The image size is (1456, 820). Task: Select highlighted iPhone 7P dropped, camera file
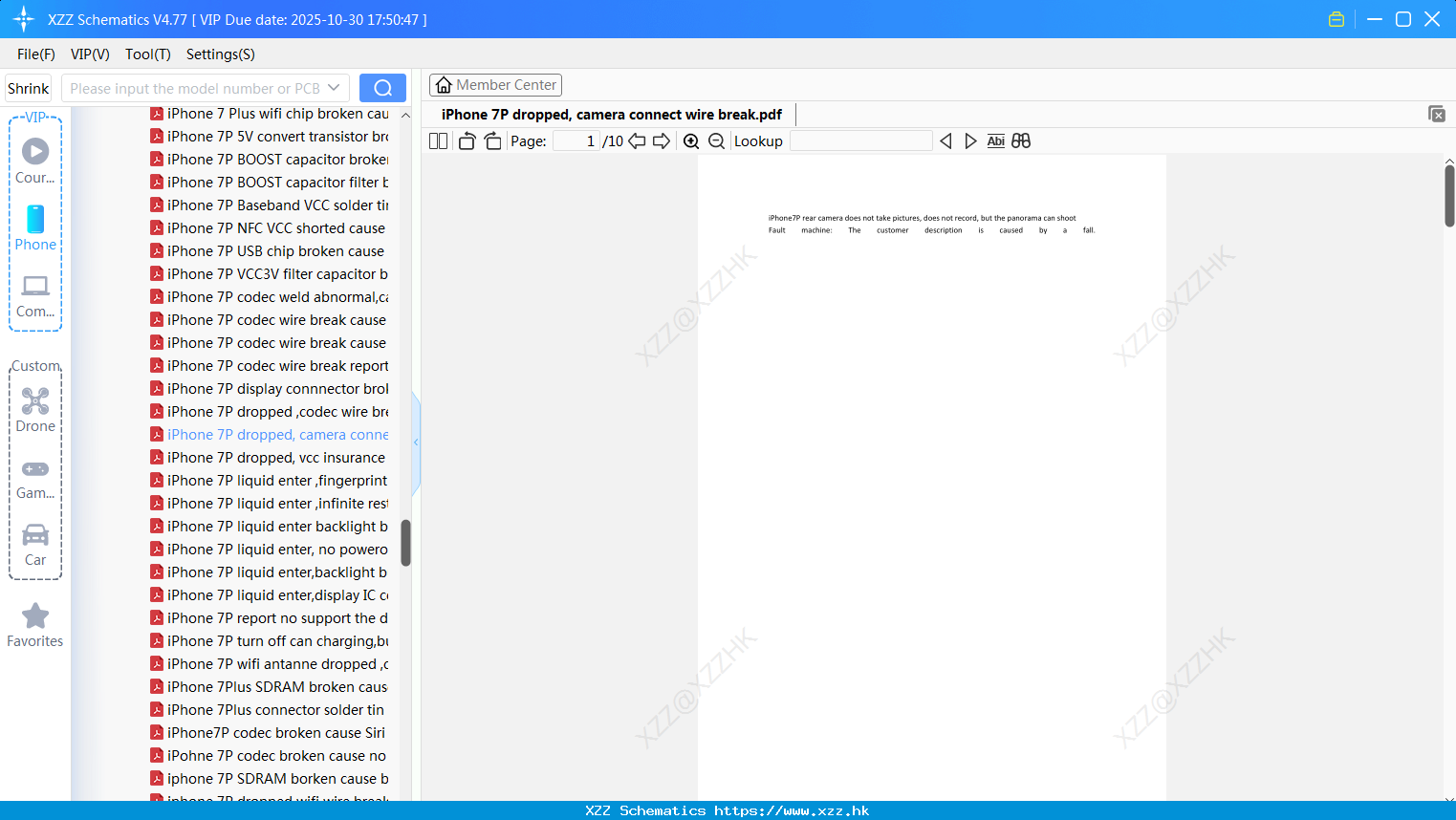(x=269, y=435)
